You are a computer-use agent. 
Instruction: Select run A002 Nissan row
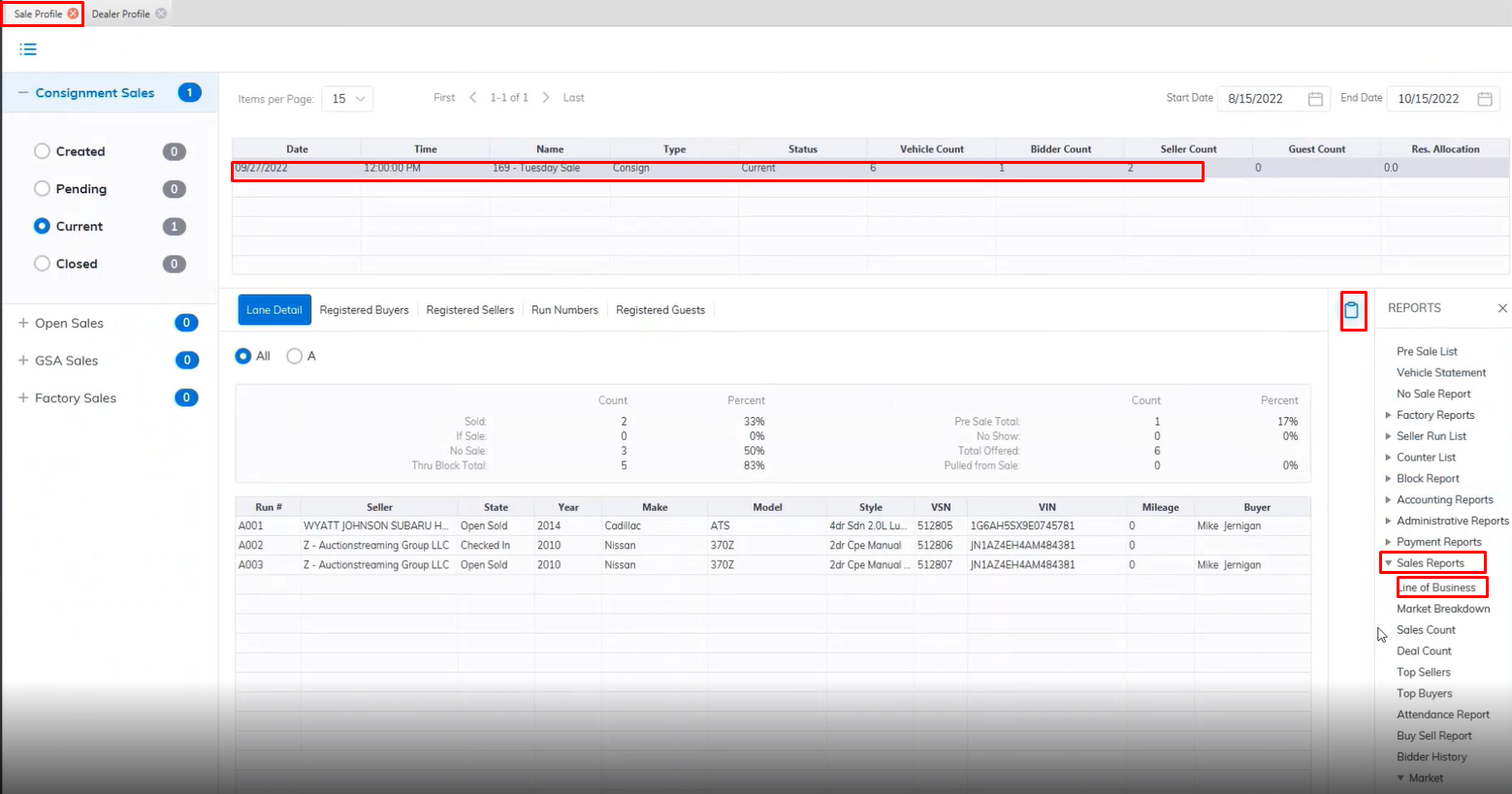[582, 546]
